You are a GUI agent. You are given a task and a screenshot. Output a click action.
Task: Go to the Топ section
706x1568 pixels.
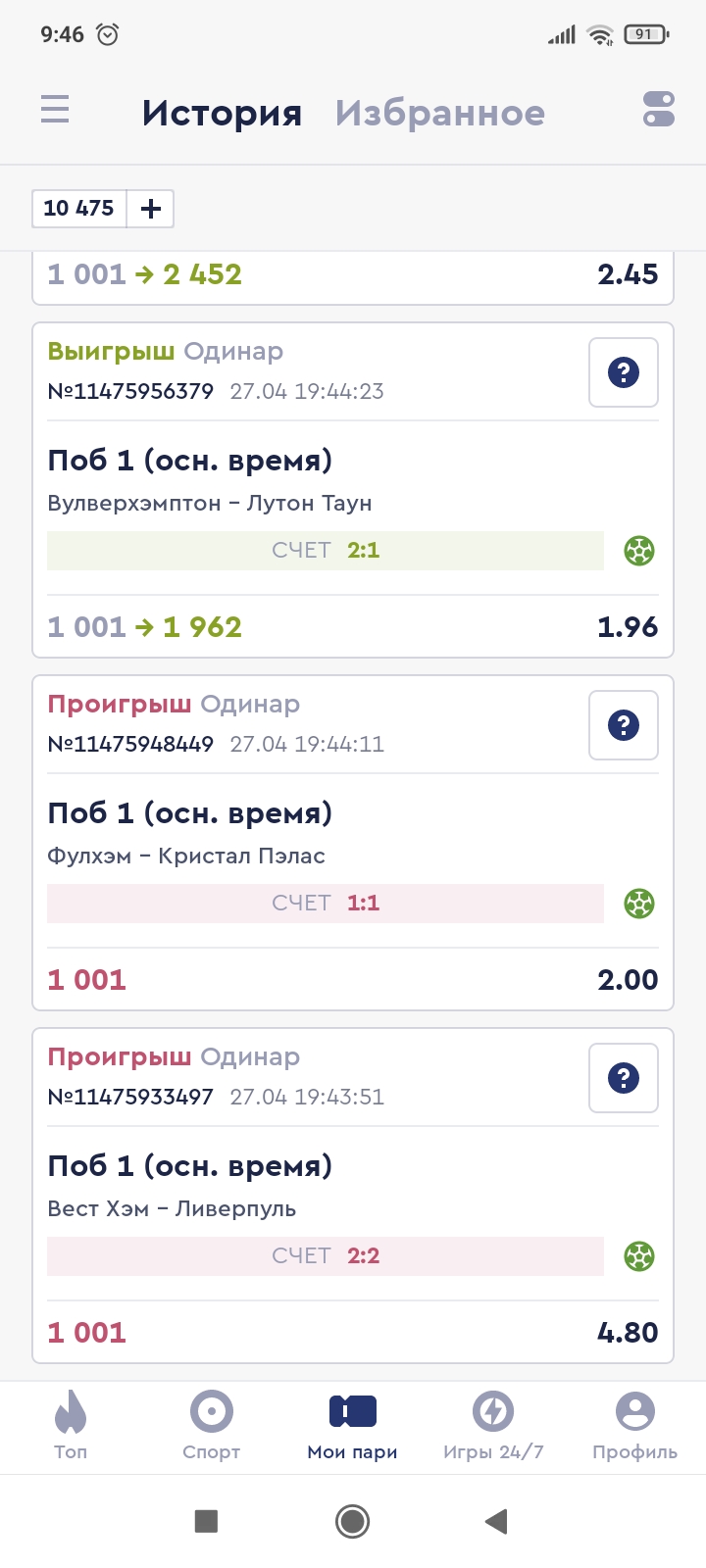(x=71, y=1426)
